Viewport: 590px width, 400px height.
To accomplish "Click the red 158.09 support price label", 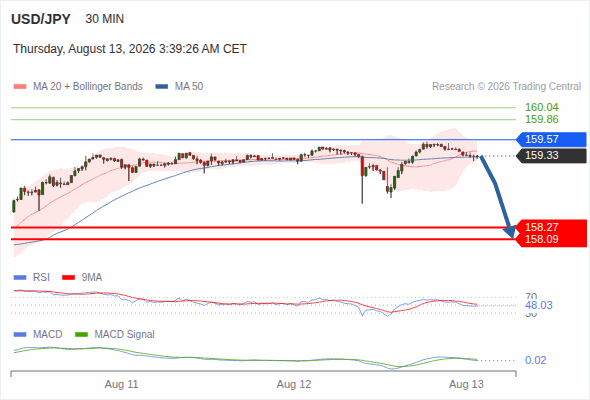I will pos(542,239).
